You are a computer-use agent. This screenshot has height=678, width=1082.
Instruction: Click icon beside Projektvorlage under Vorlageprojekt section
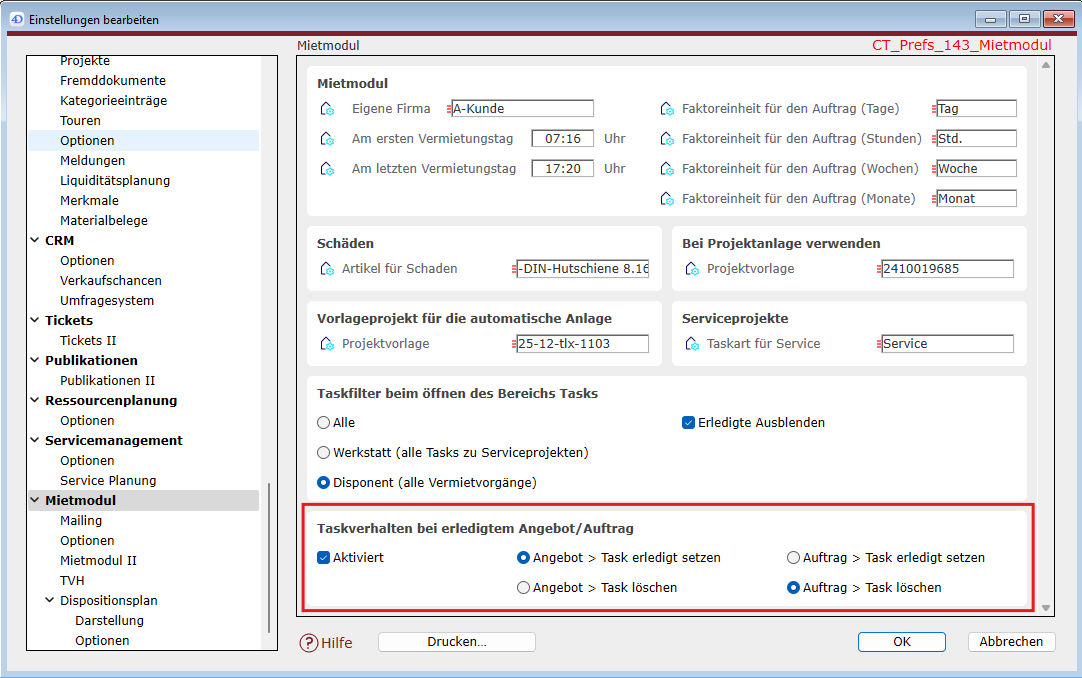coord(327,344)
